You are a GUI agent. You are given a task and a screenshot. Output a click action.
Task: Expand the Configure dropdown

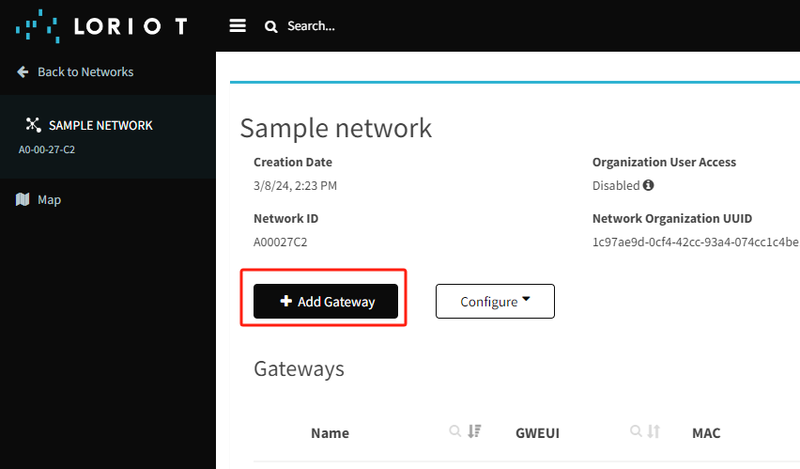pyautogui.click(x=495, y=301)
